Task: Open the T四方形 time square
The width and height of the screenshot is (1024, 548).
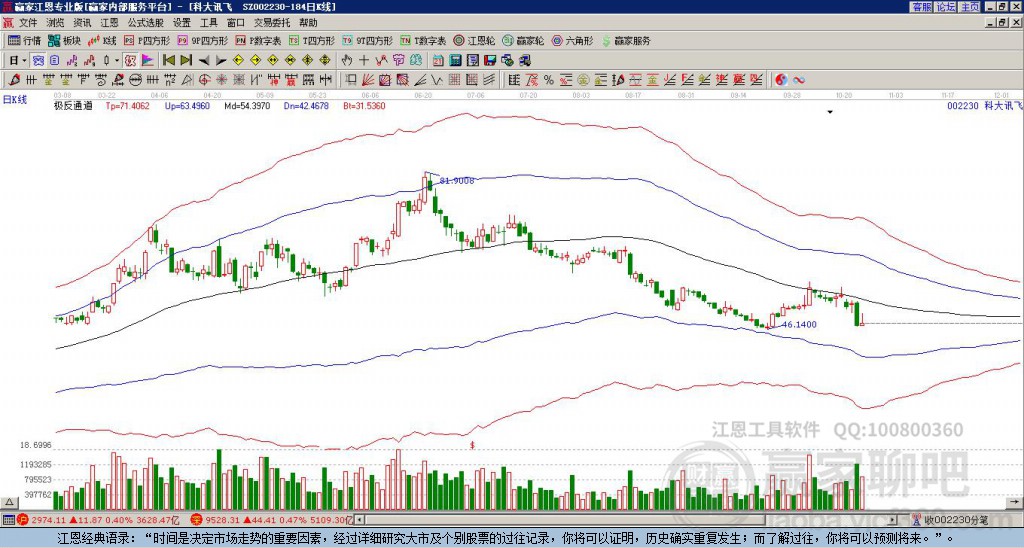Action: (x=312, y=40)
